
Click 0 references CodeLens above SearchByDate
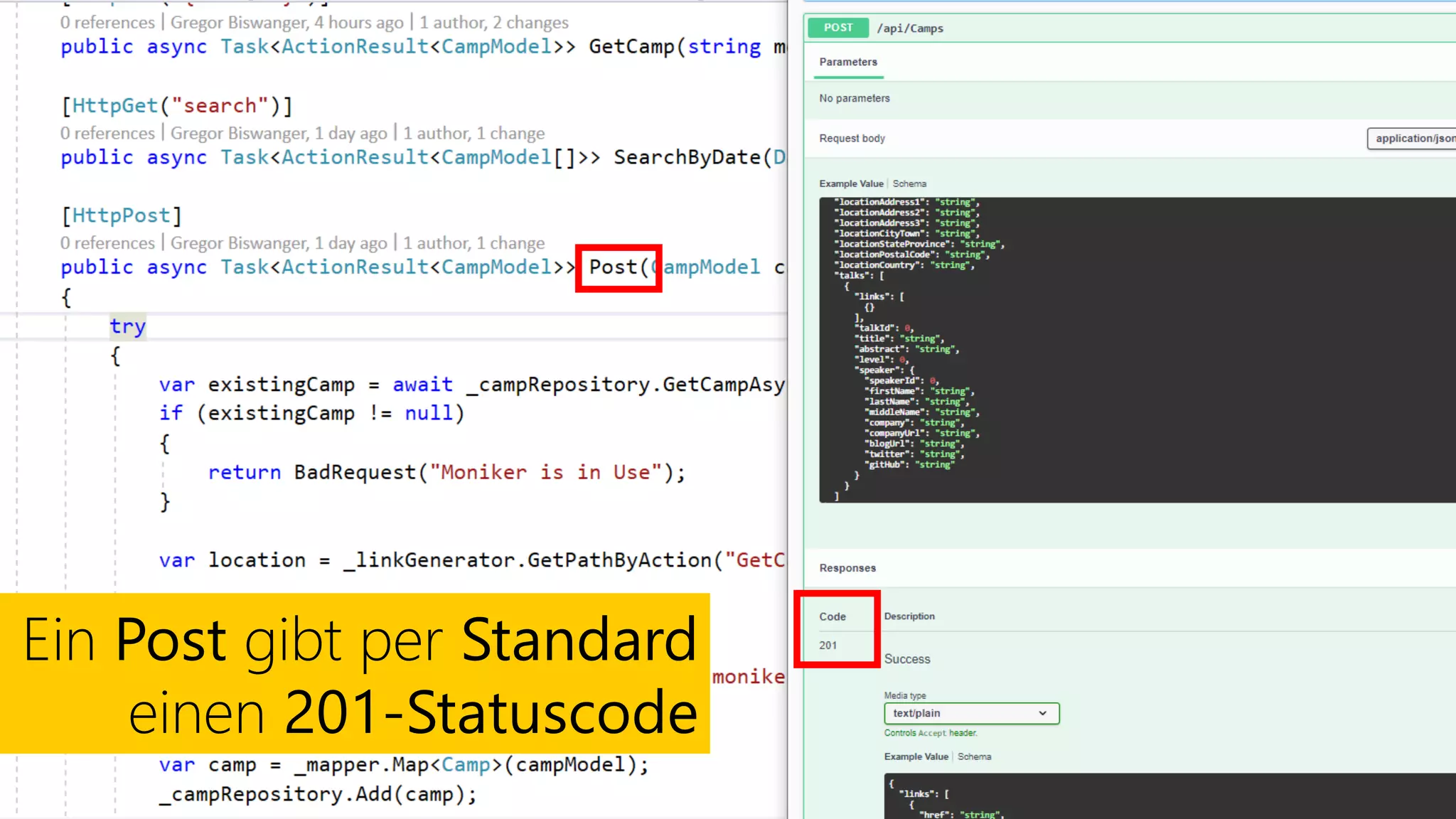107,134
